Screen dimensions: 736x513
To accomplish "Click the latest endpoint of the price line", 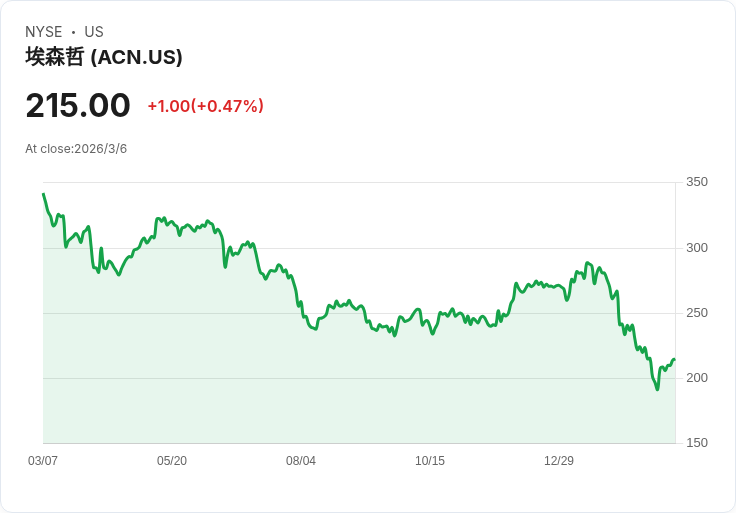I will point(675,359).
